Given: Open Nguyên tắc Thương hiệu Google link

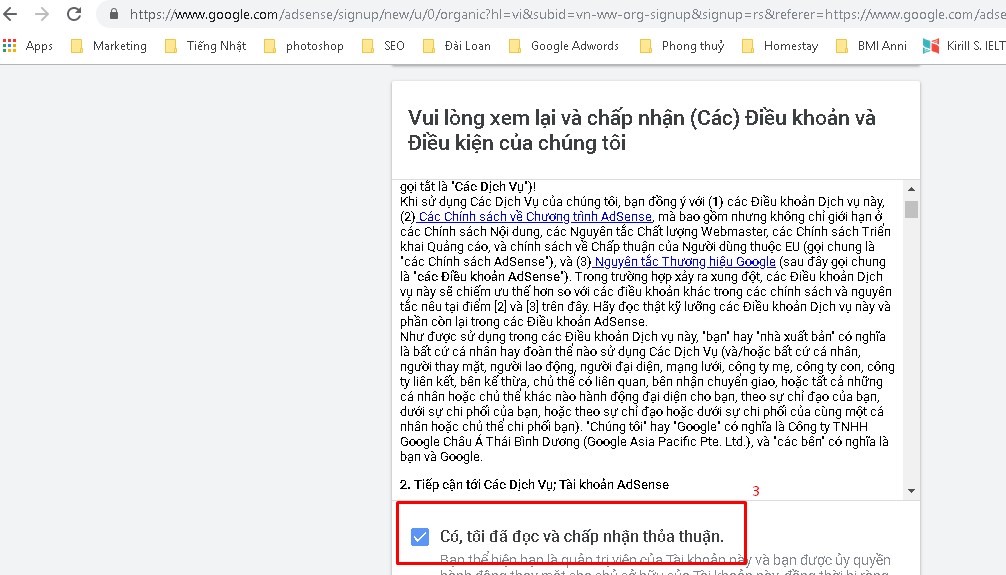Looking at the screenshot, I should click(x=684, y=262).
